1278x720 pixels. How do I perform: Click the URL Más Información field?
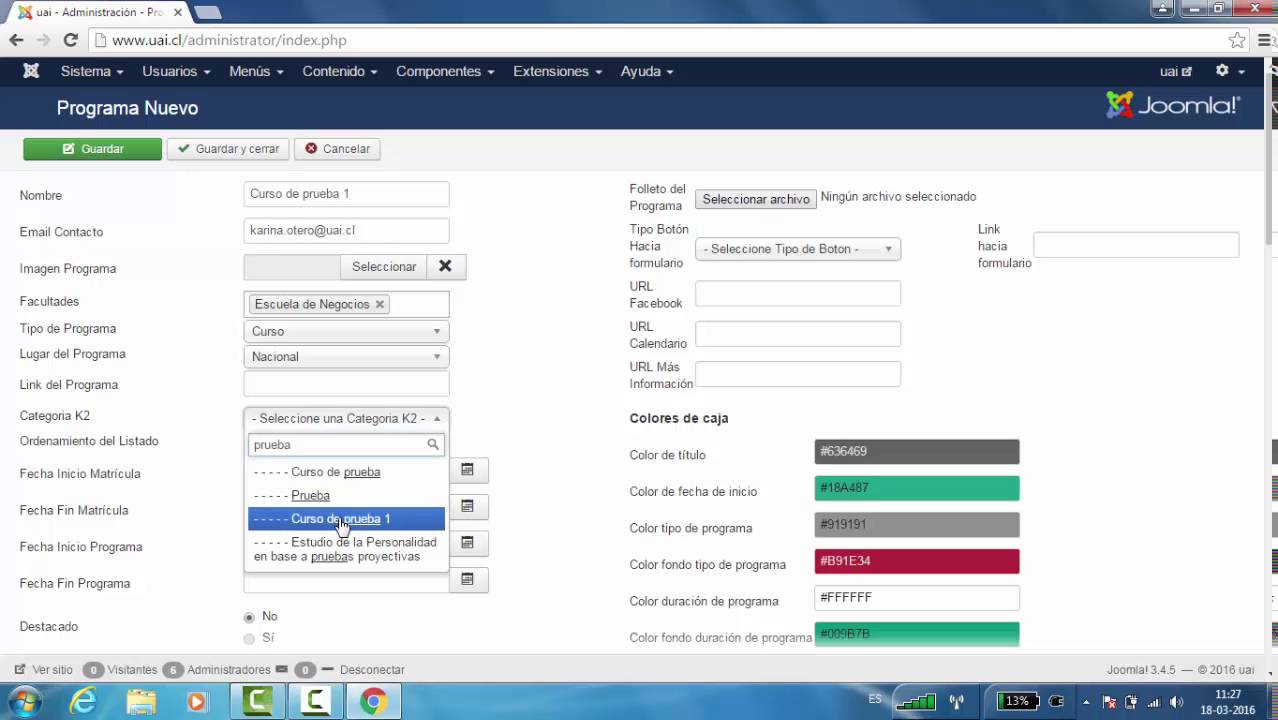798,374
